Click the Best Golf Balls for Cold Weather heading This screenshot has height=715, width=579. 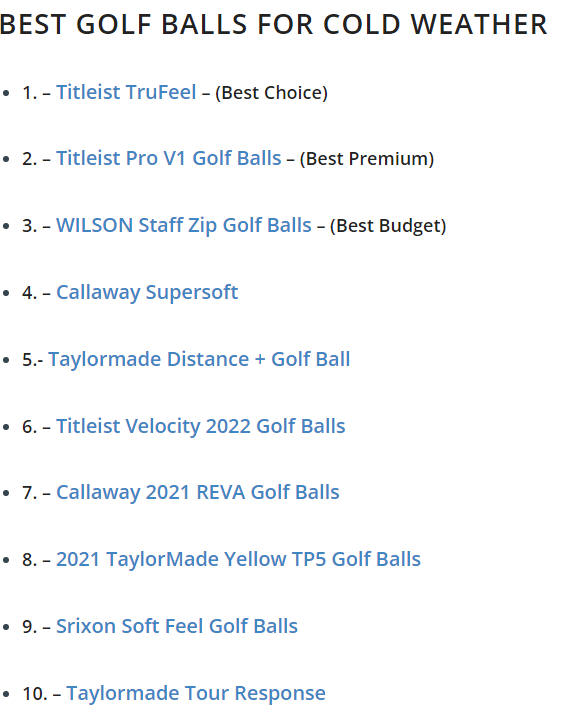[x=274, y=24]
